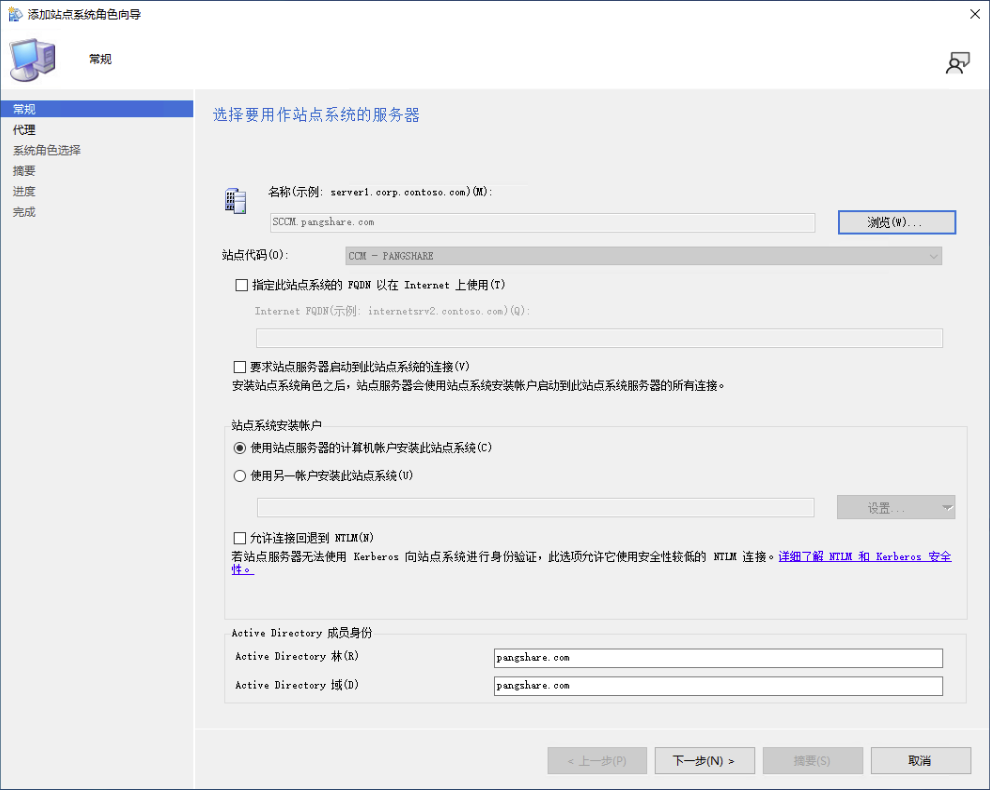Click the wizard title bar icon
The width and height of the screenshot is (990, 790).
[15, 14]
